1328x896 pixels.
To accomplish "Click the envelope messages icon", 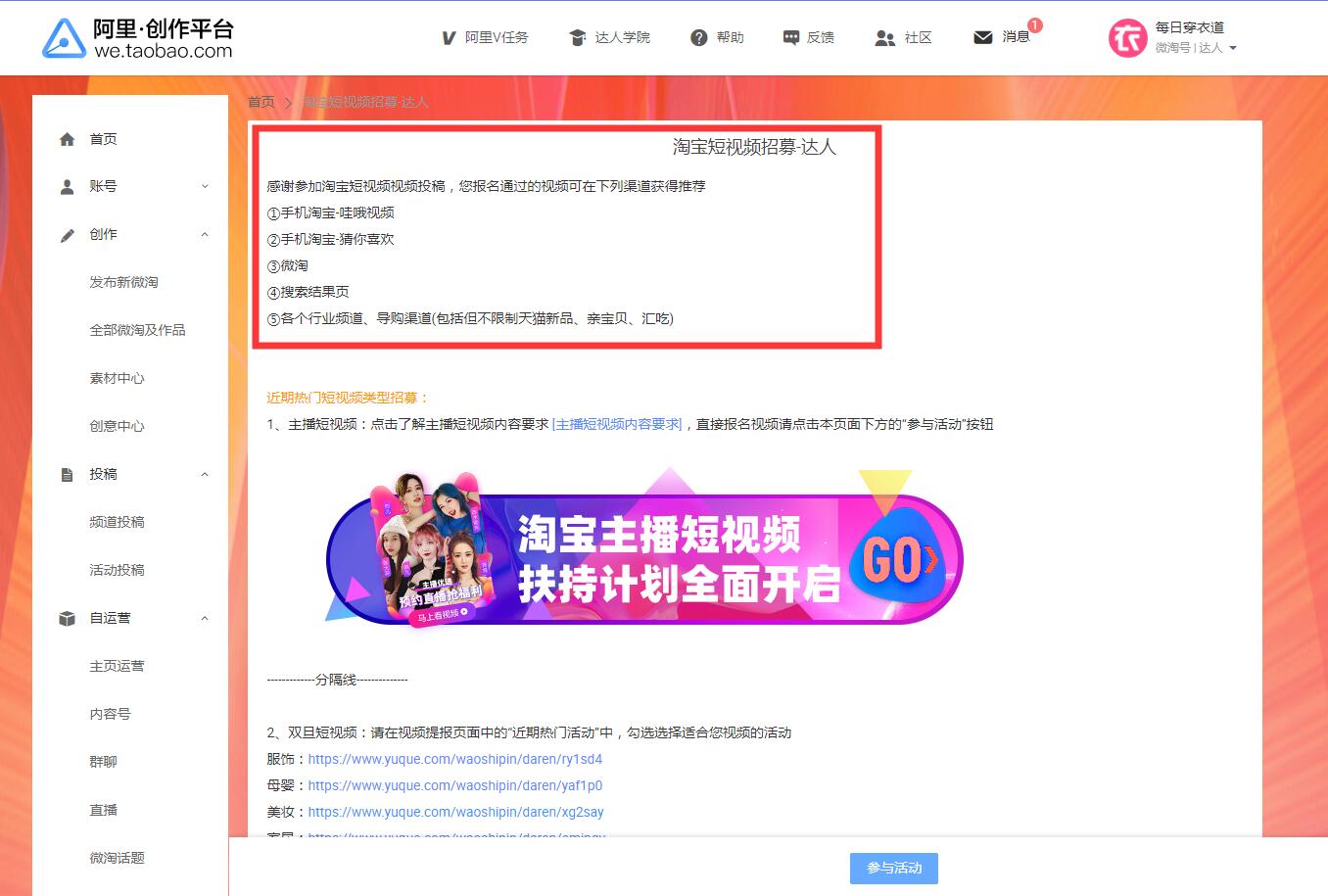I will coord(982,37).
